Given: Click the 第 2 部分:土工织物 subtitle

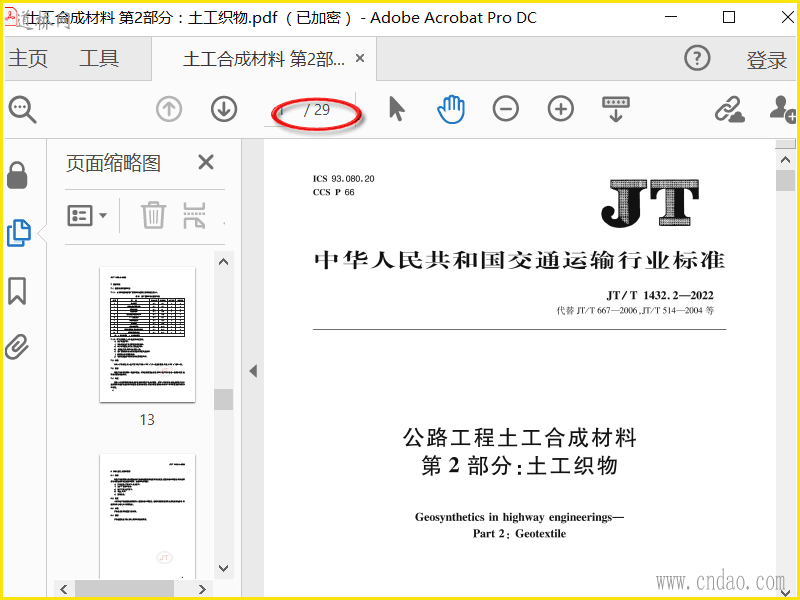Looking at the screenshot, I should [519, 465].
